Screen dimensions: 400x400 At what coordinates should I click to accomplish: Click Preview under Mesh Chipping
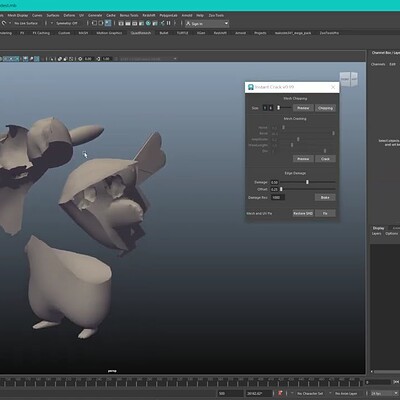point(303,108)
